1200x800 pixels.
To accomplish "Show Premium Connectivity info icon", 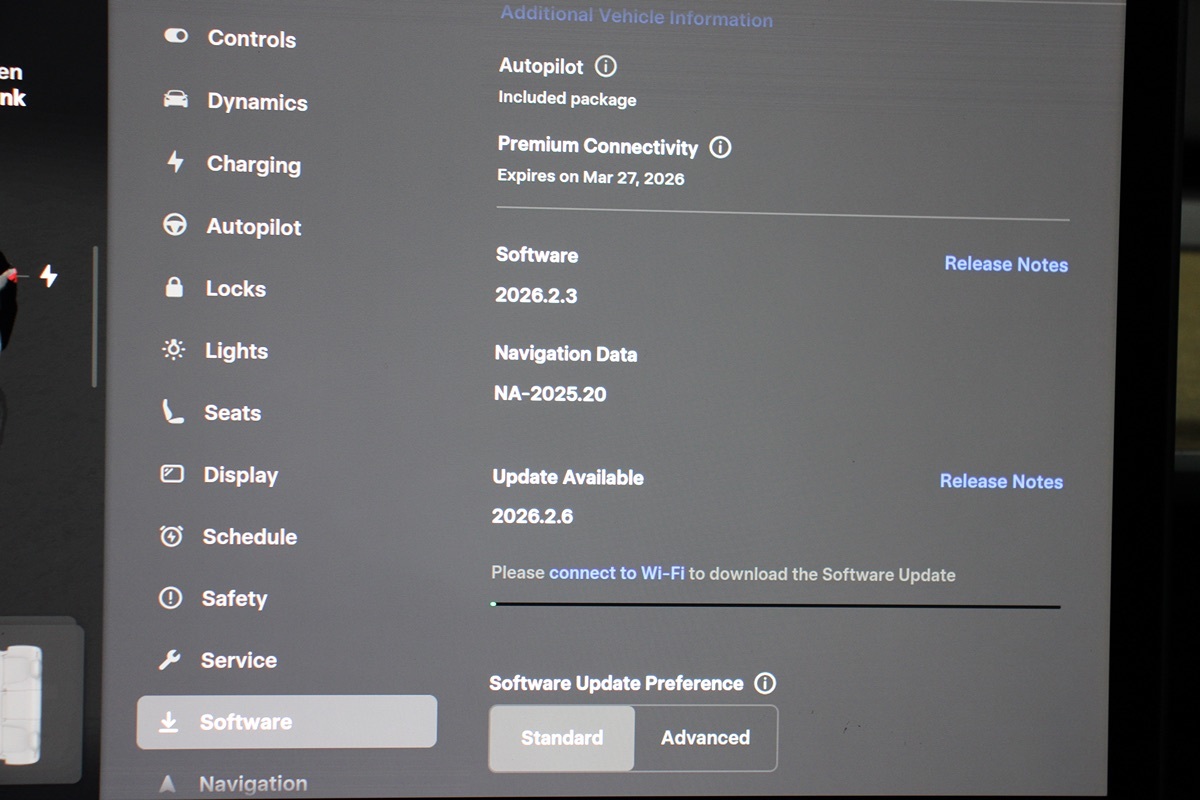I will pyautogui.click(x=720, y=147).
